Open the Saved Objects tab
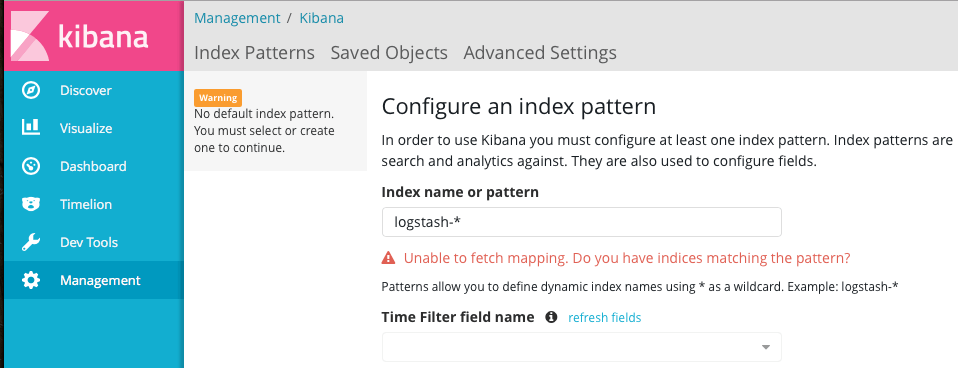 click(x=389, y=53)
